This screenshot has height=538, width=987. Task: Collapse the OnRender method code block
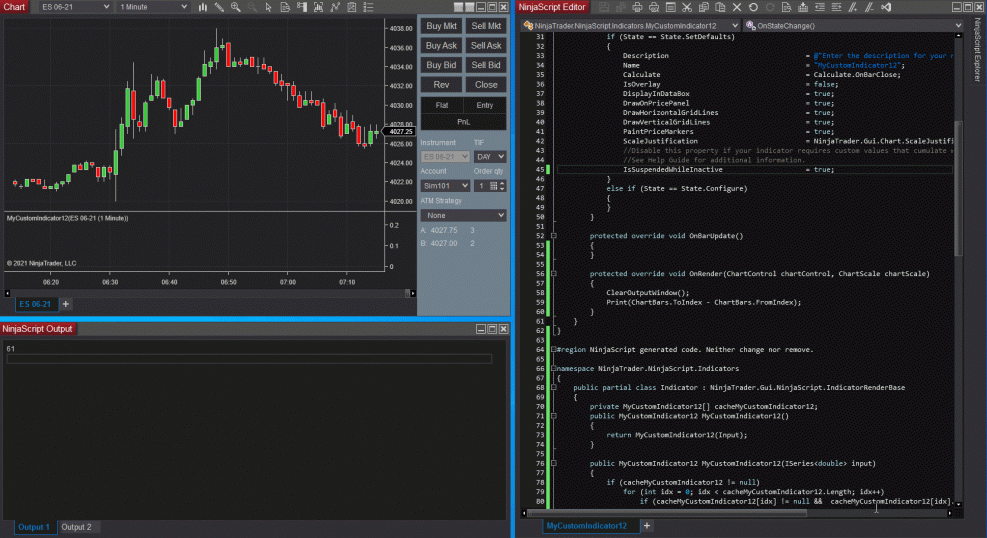pyautogui.click(x=556, y=273)
